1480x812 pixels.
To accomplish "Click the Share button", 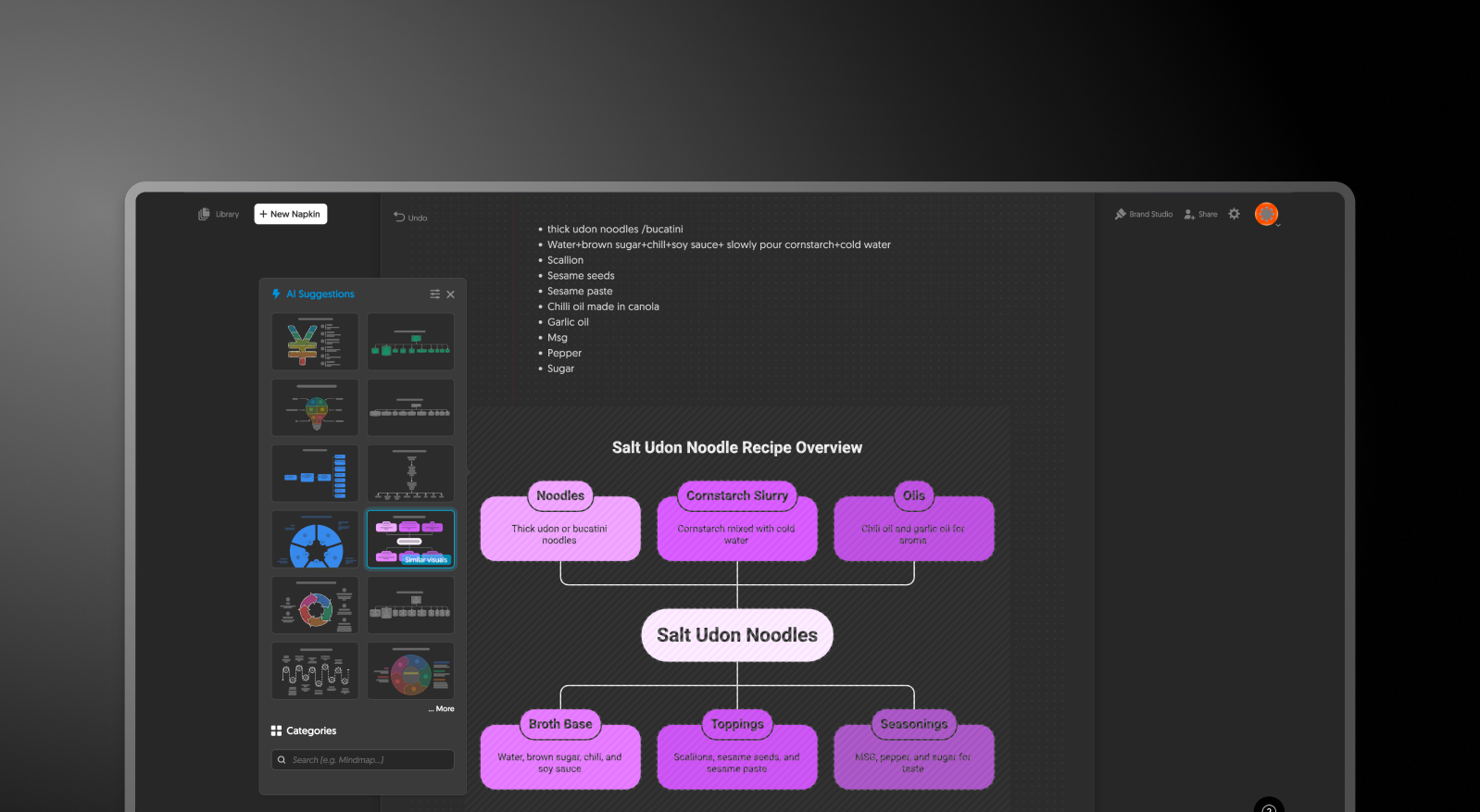I will click(x=1201, y=214).
